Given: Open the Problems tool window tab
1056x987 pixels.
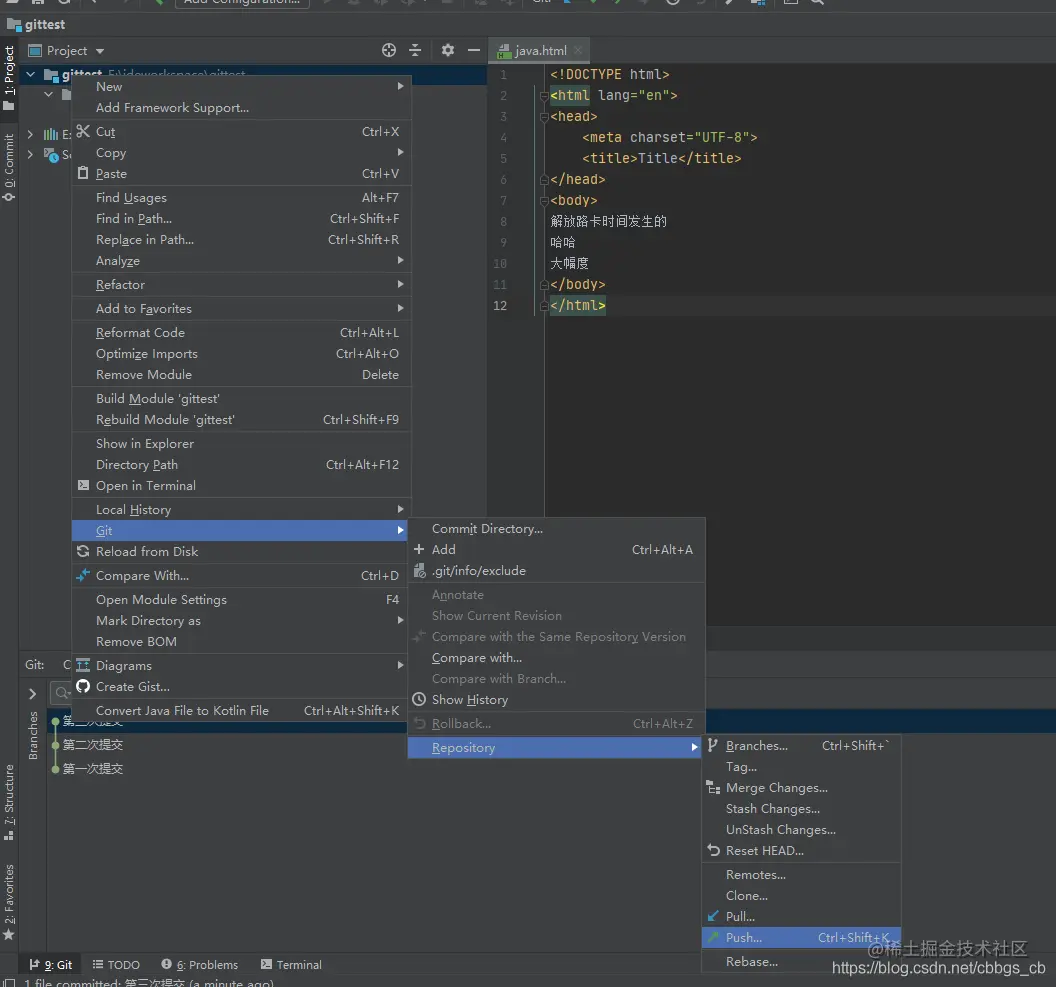Looking at the screenshot, I should (x=199, y=964).
